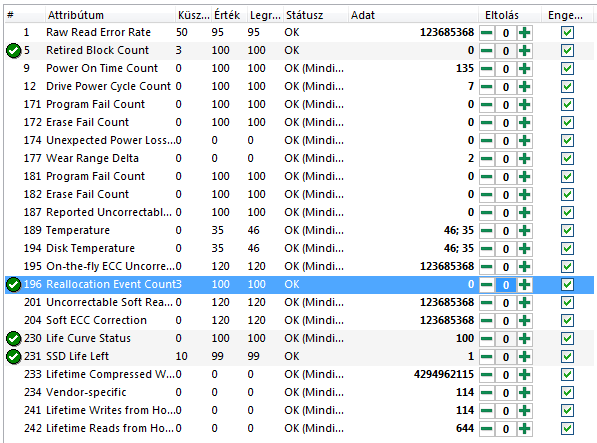The image size is (597, 443).
Task: Uncheck enable box for Raw Read Error Rate
Action: tap(567, 33)
